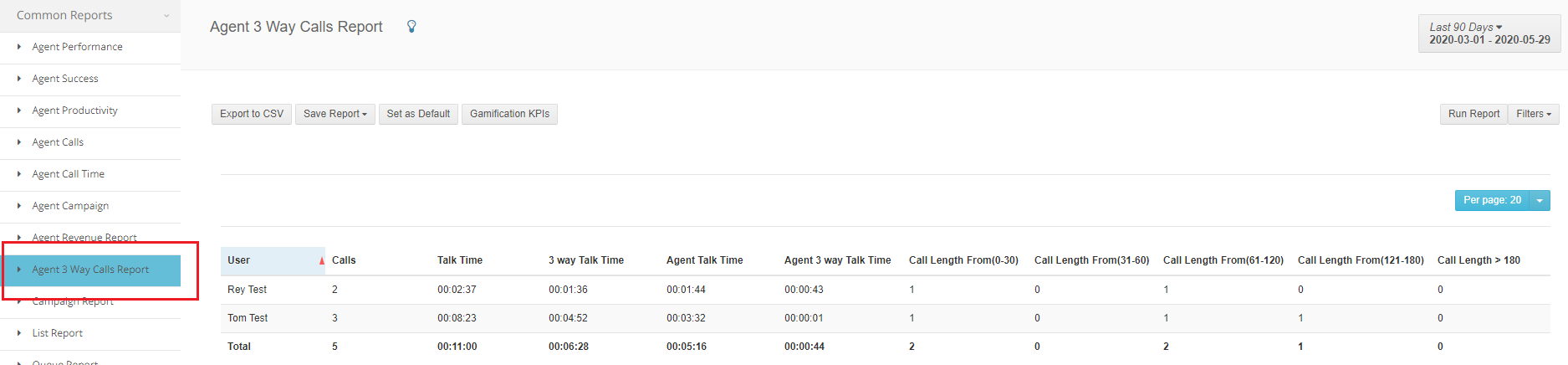
Task: Click the arrow icon beside Agent Success
Action: 19,79
